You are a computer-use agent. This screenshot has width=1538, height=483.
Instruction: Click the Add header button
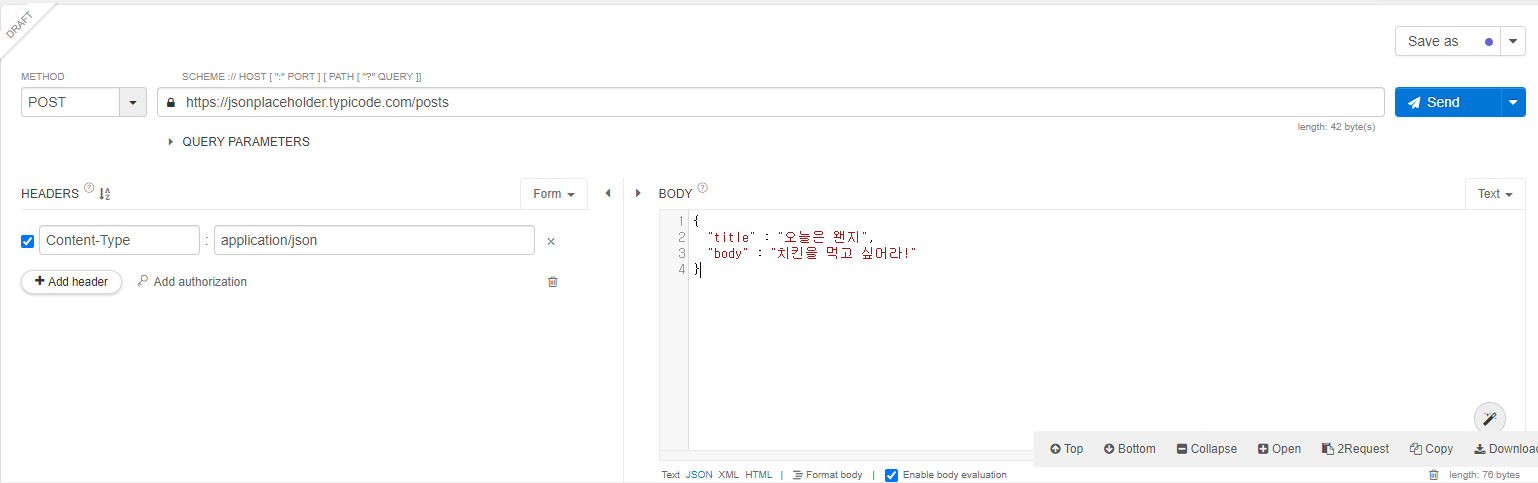(x=71, y=282)
